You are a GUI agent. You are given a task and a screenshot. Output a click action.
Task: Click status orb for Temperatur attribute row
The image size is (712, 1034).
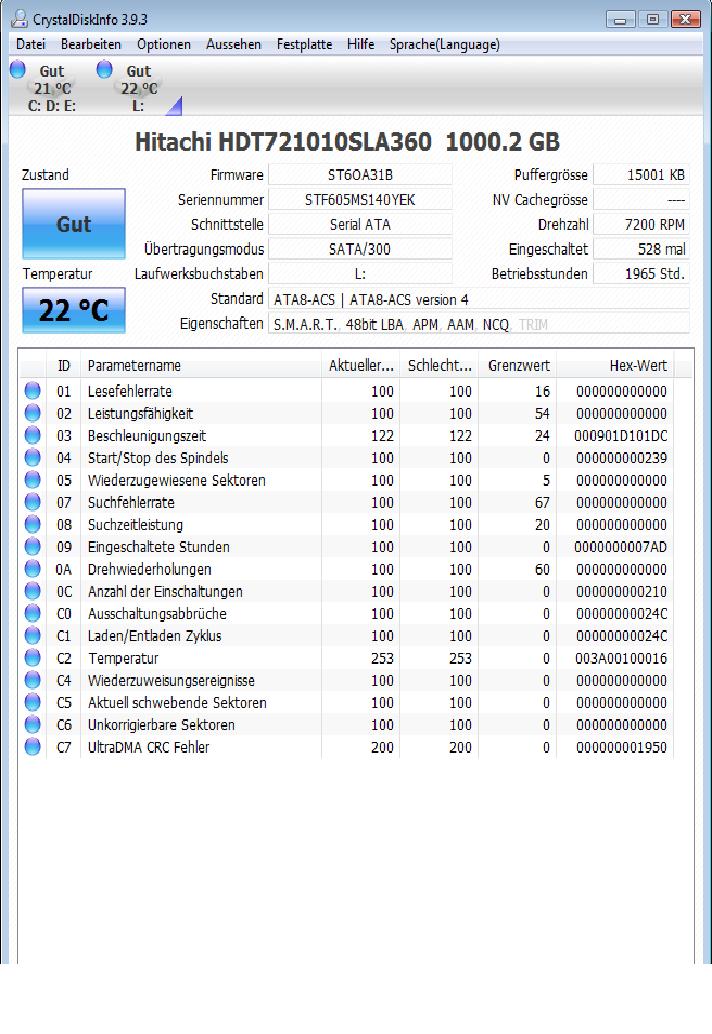(x=32, y=657)
